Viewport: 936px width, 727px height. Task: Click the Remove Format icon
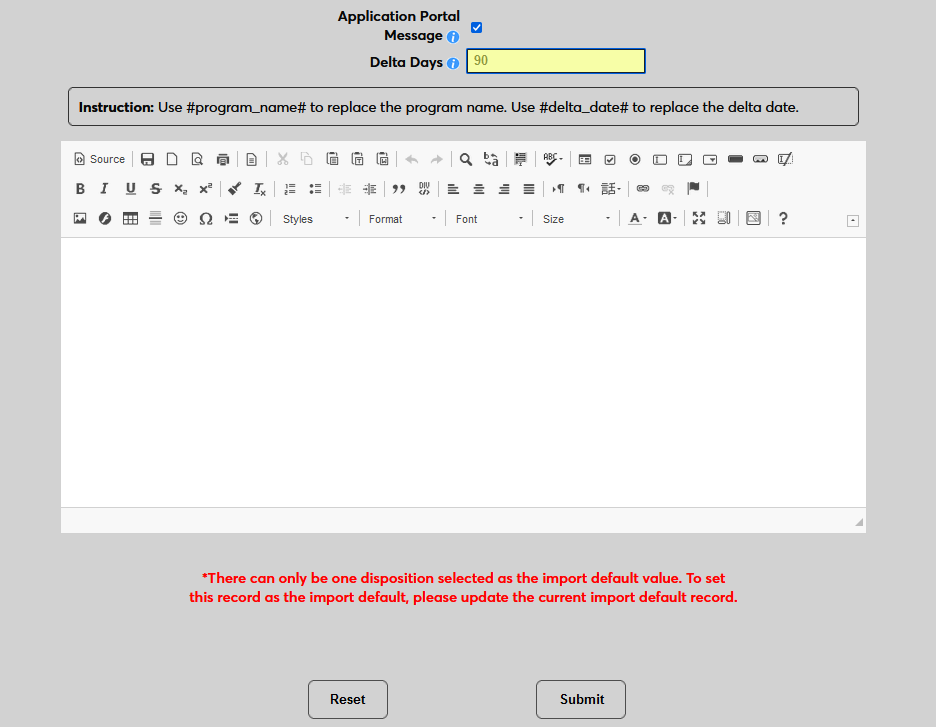(260, 189)
